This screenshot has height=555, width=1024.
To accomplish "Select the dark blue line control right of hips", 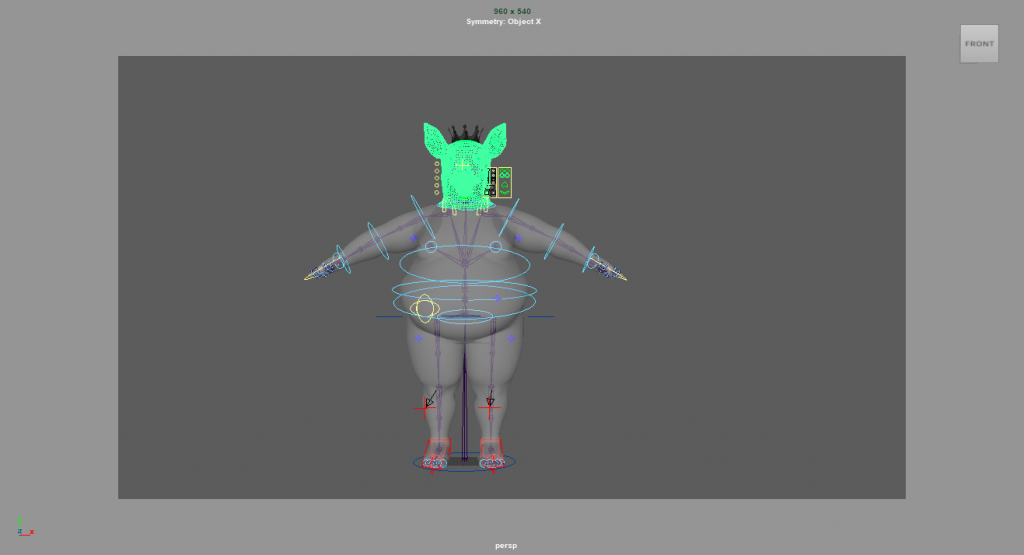I will pos(540,317).
